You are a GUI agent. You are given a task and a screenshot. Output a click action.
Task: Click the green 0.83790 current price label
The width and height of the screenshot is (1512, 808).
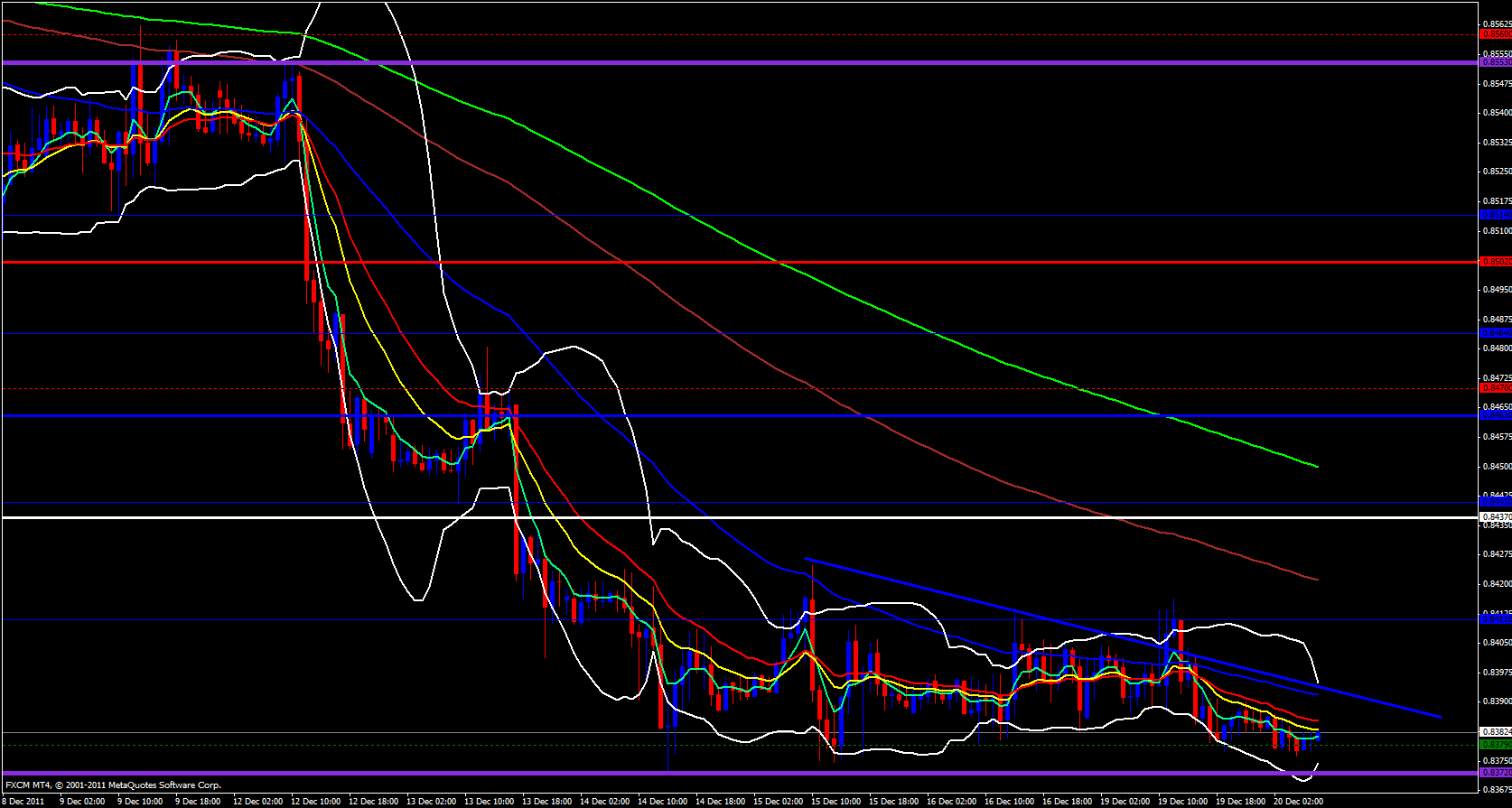(x=1496, y=745)
